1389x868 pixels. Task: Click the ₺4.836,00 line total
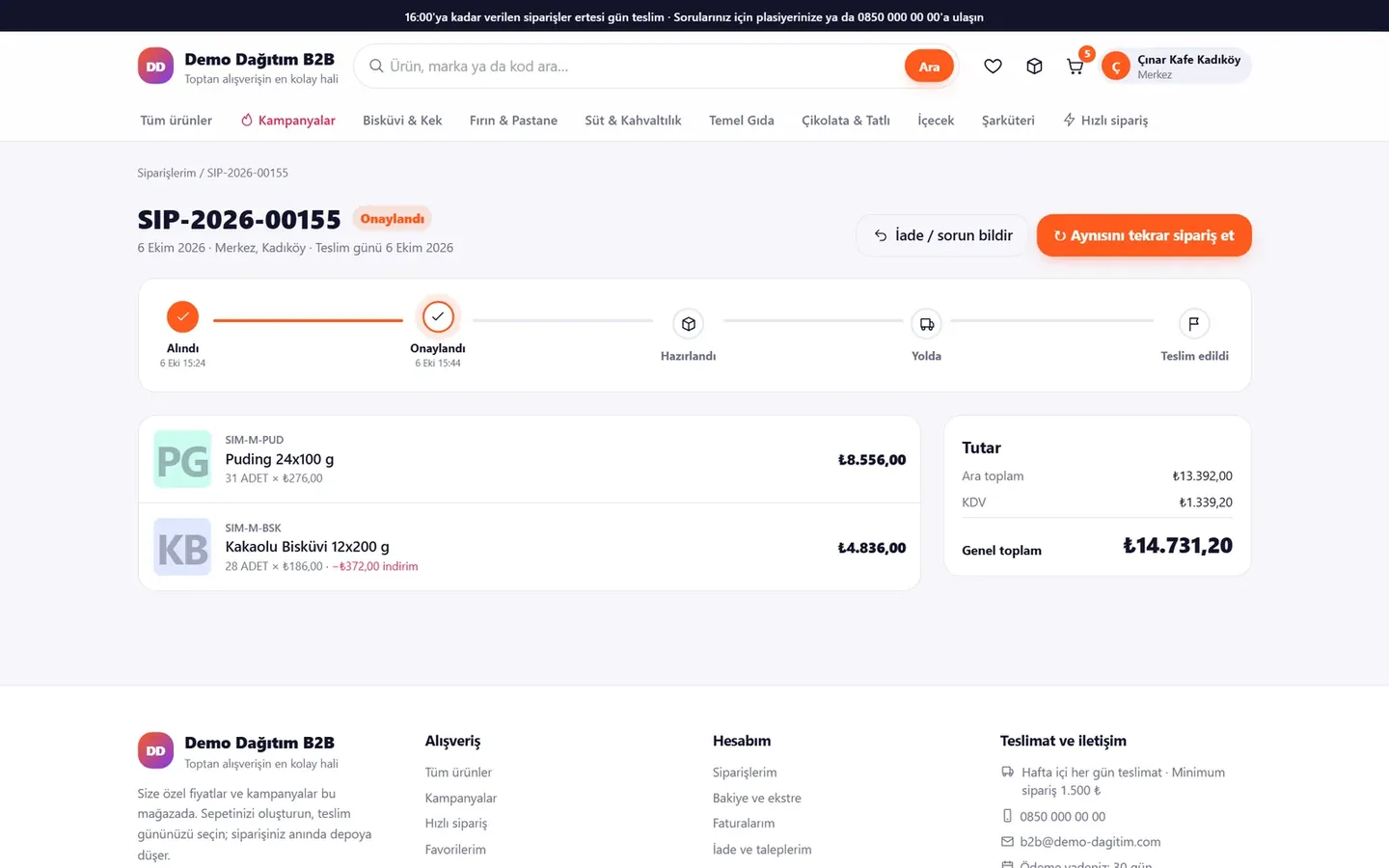pos(872,548)
